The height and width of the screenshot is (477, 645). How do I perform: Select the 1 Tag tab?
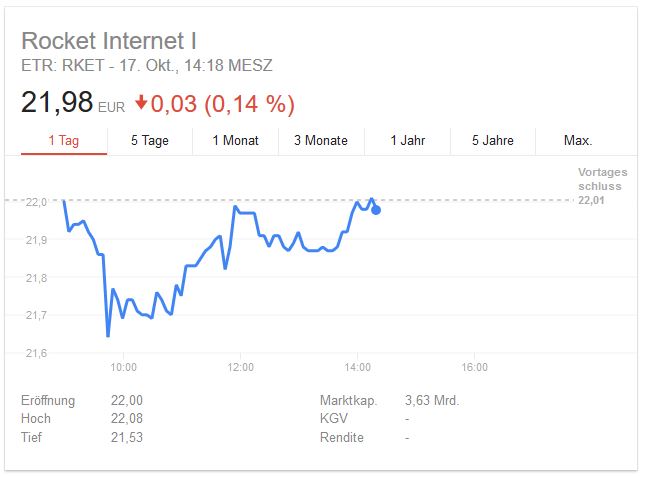click(63, 141)
